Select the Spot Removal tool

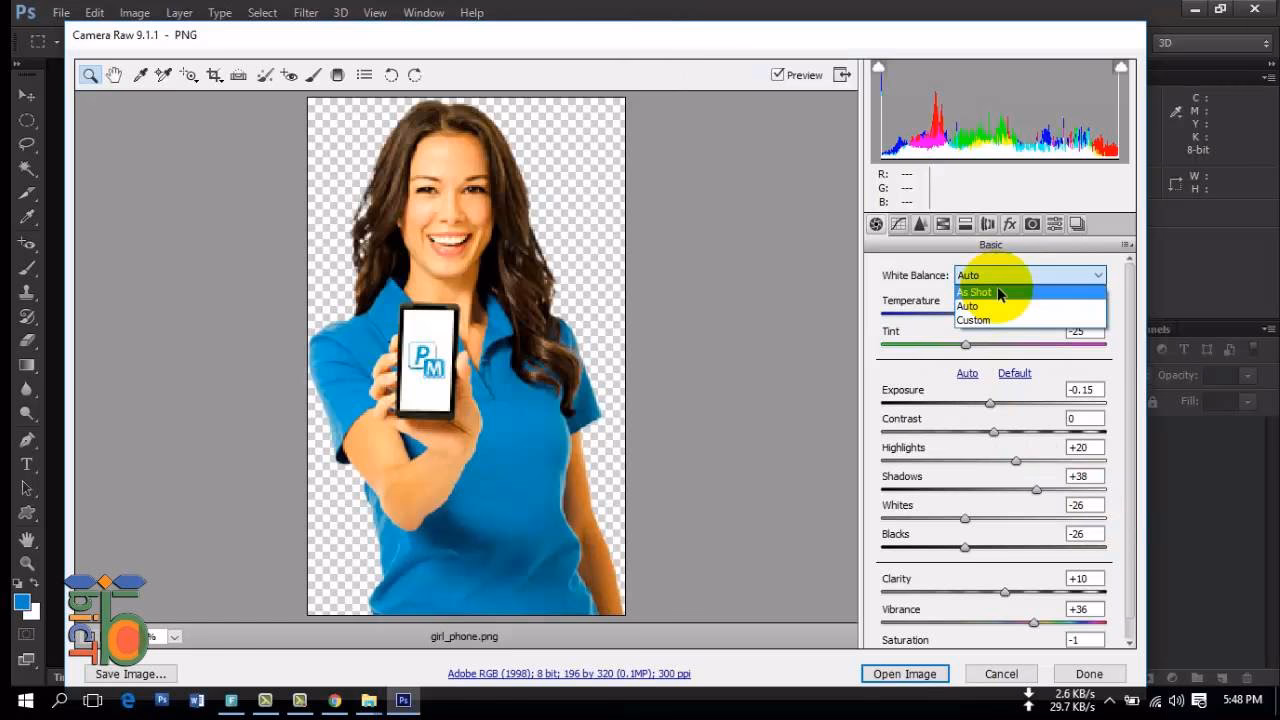pyautogui.click(x=263, y=74)
